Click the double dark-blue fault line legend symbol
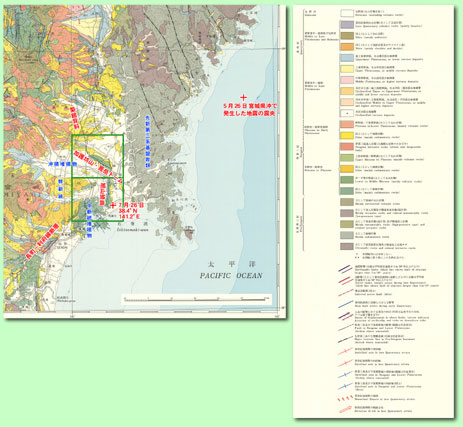The width and height of the screenshot is (463, 427). coord(345,269)
